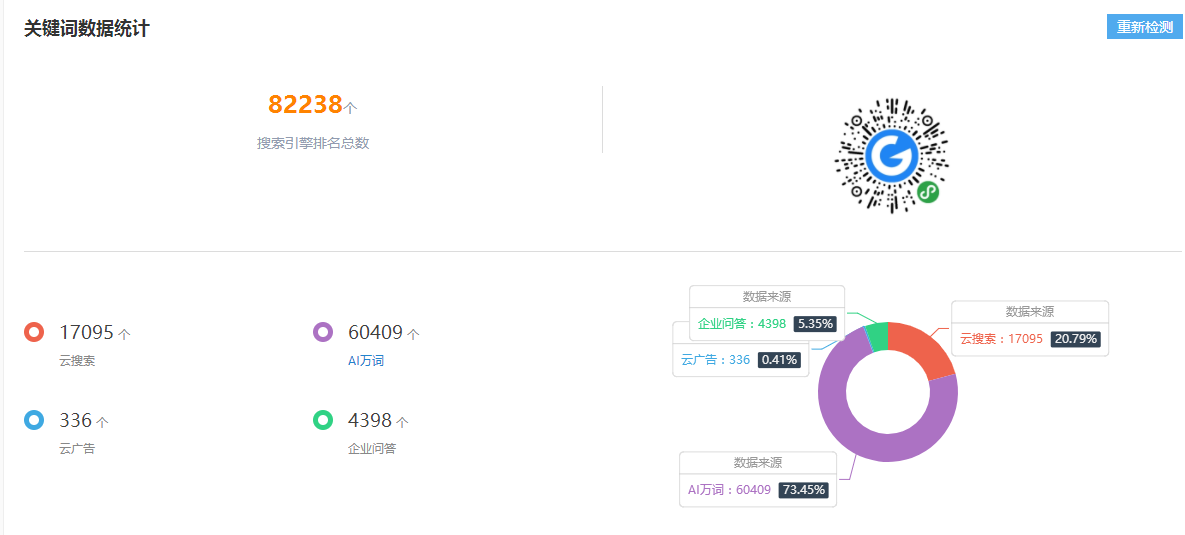Click the 0.41% percentage badge
This screenshot has width=1185, height=535.
click(x=779, y=360)
